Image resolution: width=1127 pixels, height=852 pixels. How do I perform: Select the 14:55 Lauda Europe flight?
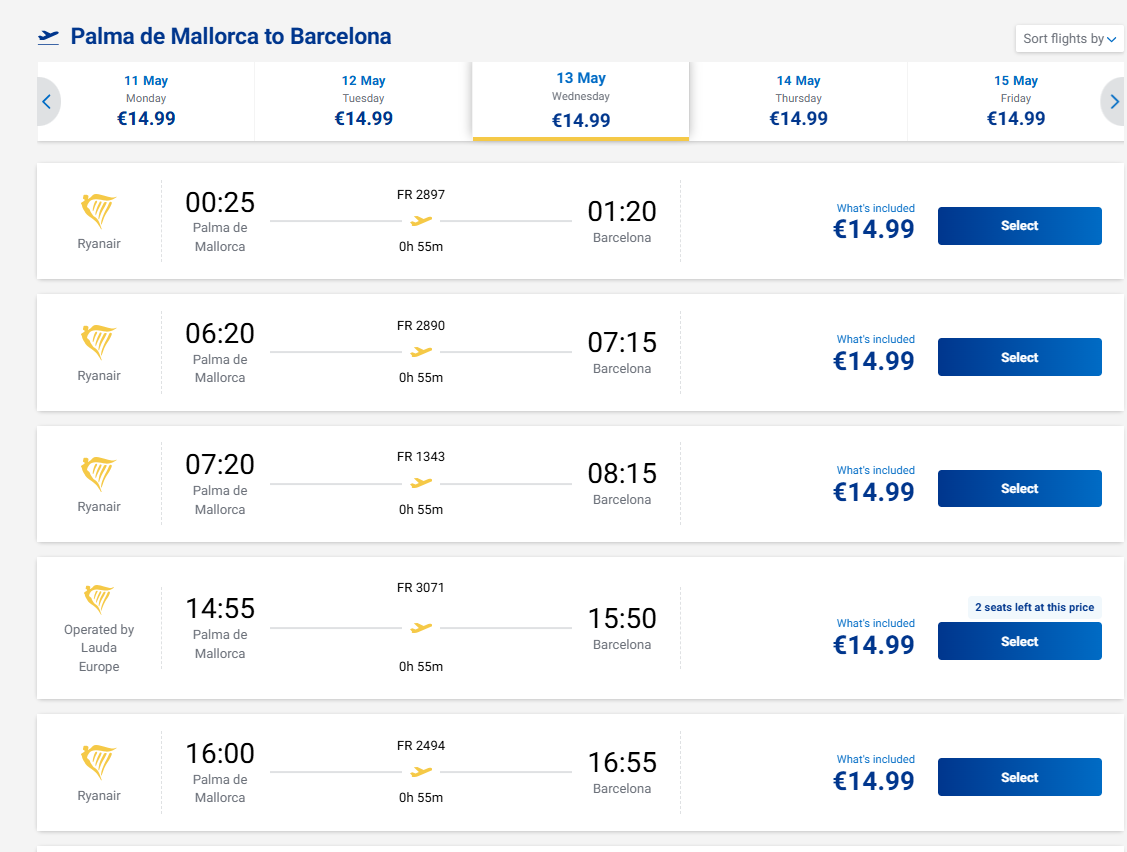tap(1019, 641)
